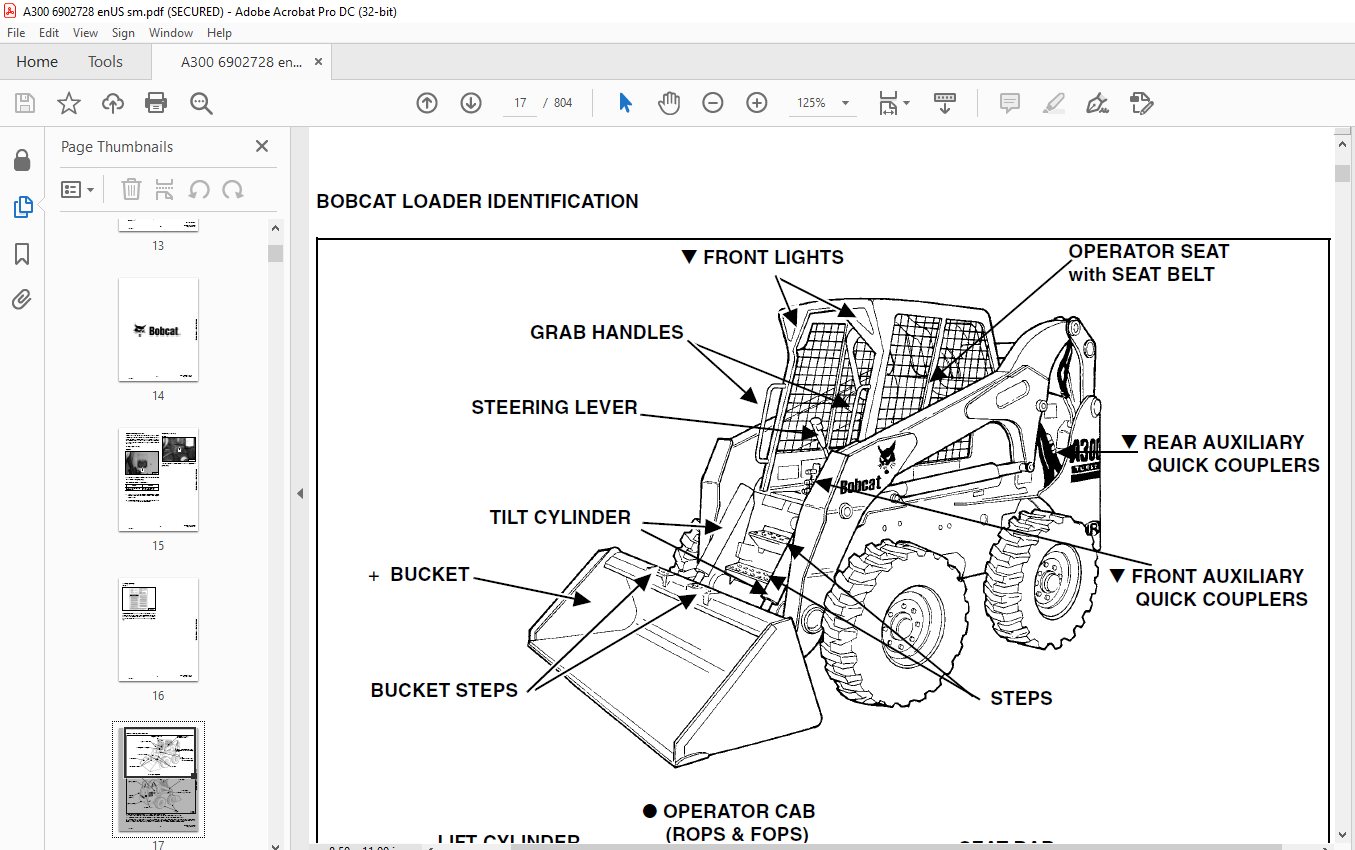Open the Bookmarks panel
The image size is (1355, 850).
click(x=22, y=253)
